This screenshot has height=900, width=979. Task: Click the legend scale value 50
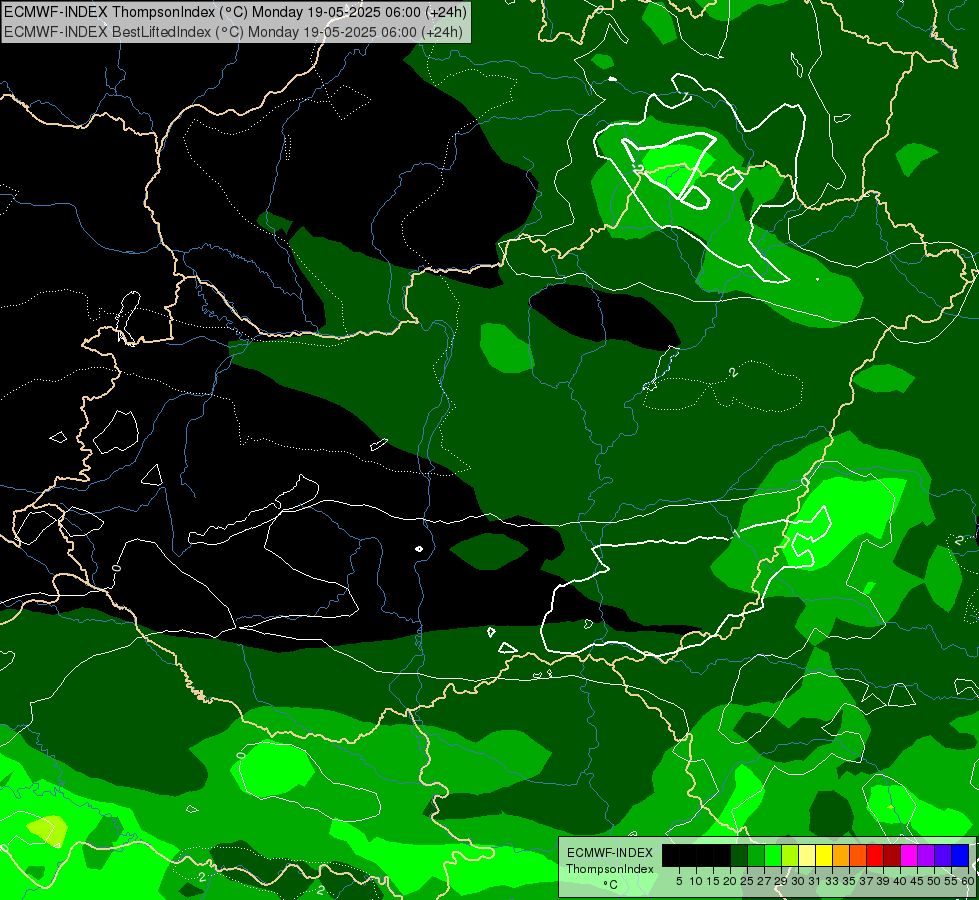tap(934, 881)
